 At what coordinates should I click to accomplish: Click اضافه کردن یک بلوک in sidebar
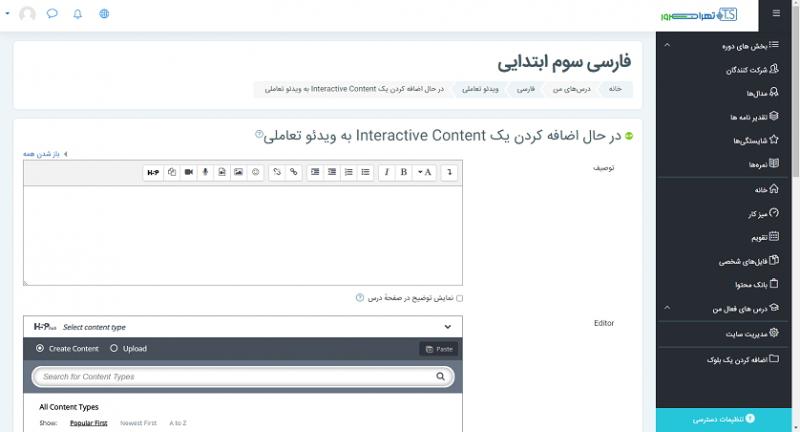pyautogui.click(x=743, y=359)
